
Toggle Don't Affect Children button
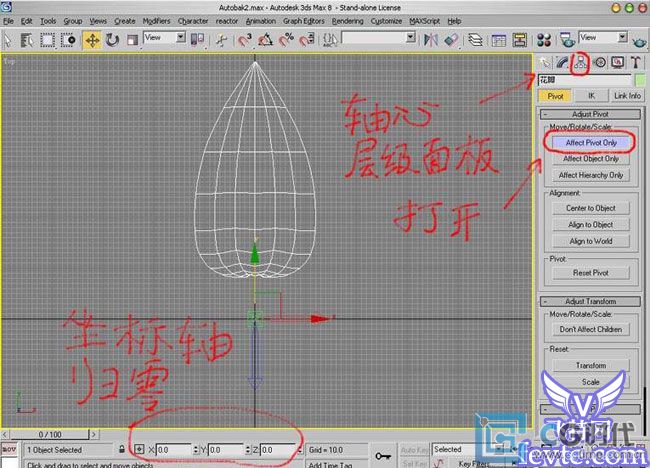coord(590,329)
